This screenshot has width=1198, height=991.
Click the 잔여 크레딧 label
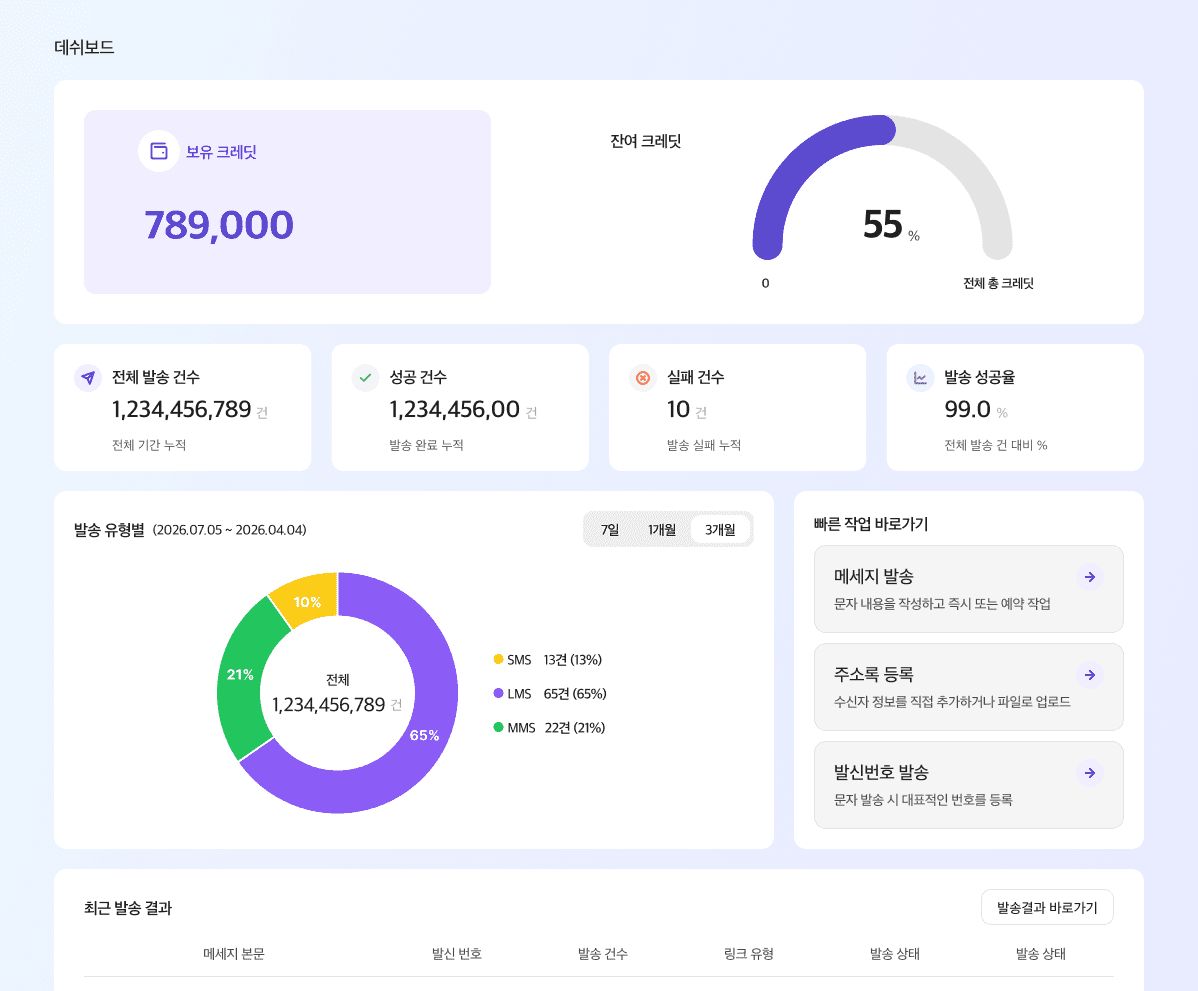pyautogui.click(x=646, y=141)
